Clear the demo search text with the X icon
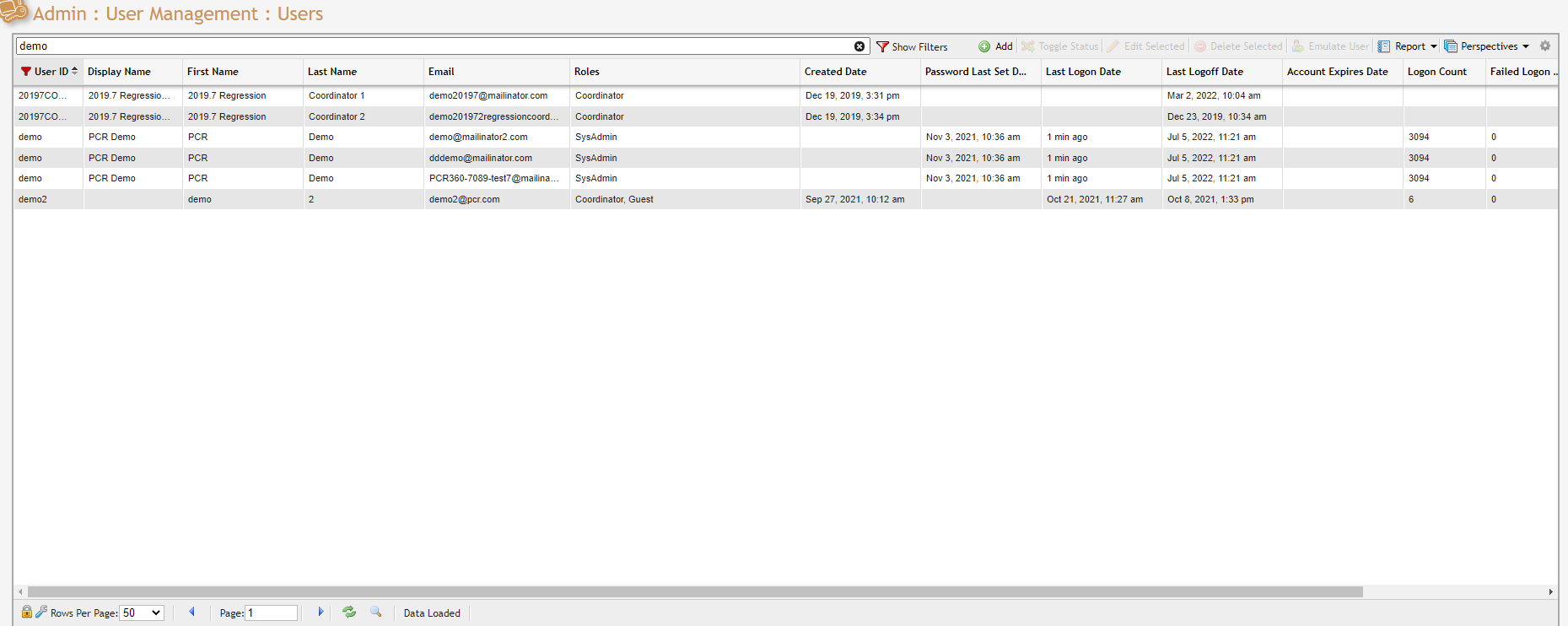The image size is (1568, 626). (x=859, y=46)
